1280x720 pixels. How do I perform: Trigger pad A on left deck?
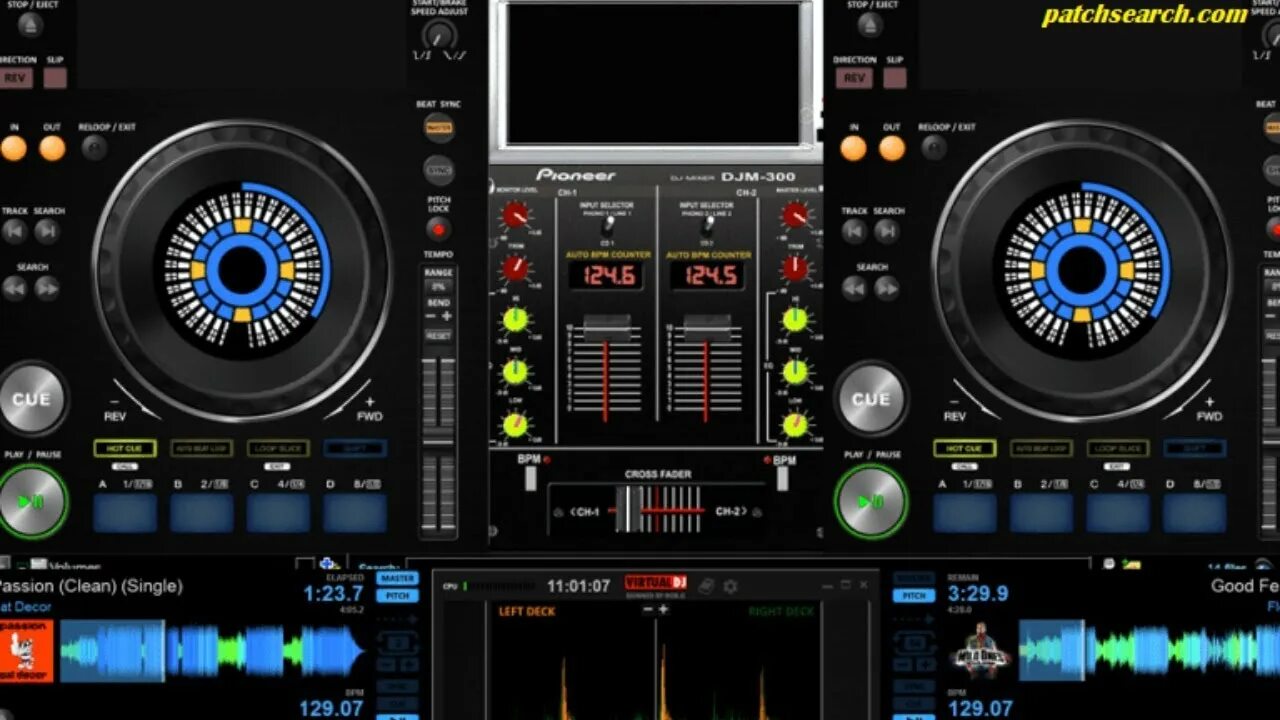point(125,513)
